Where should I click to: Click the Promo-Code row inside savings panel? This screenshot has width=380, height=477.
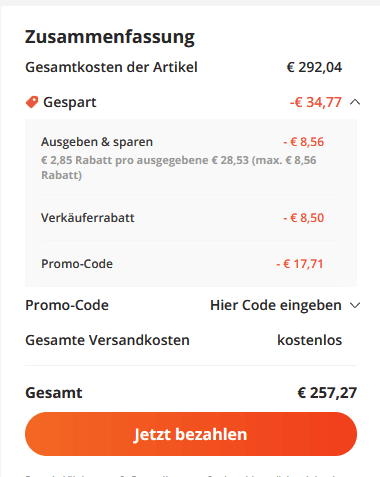[x=191, y=264]
